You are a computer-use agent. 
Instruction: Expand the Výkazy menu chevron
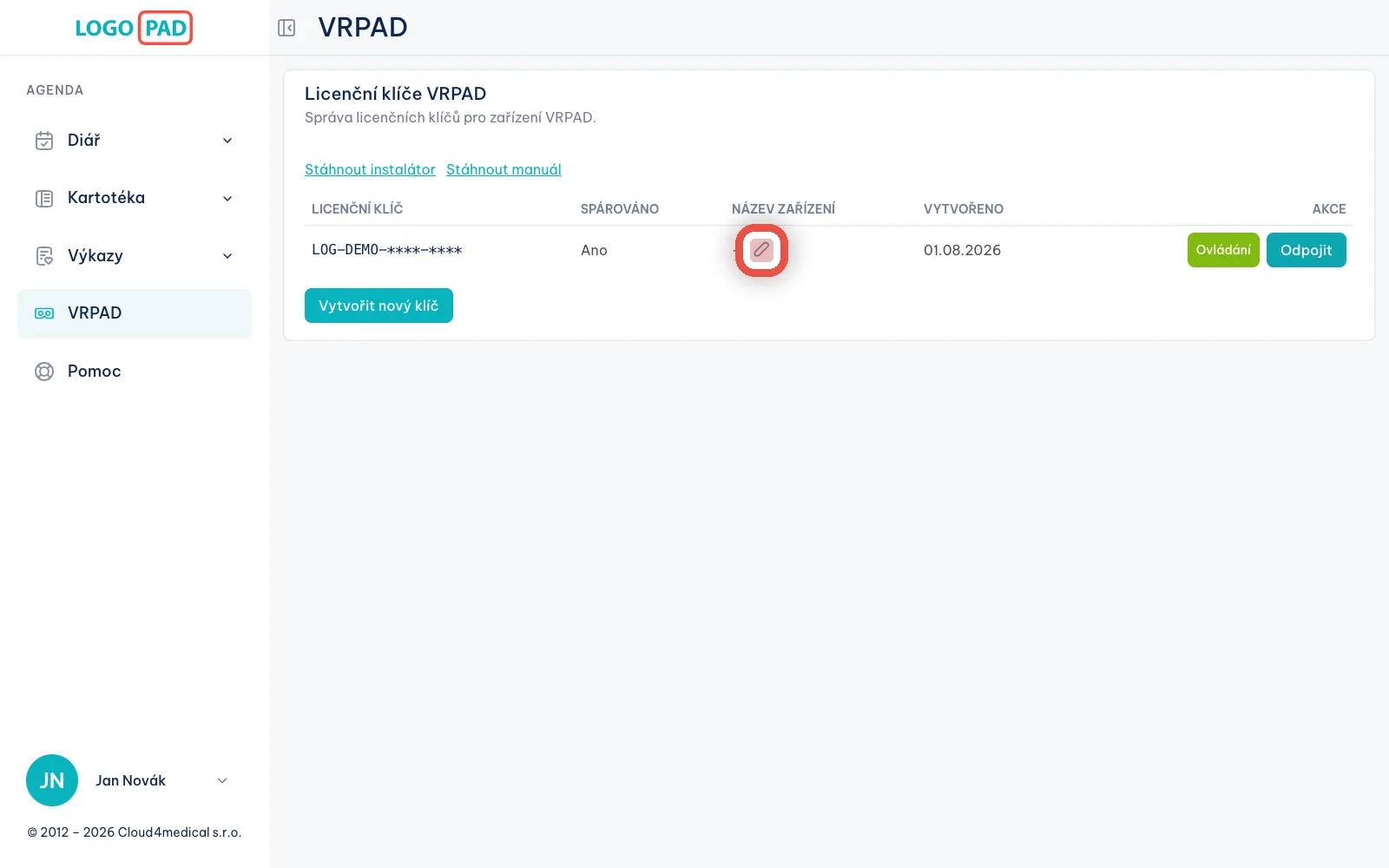coord(227,256)
